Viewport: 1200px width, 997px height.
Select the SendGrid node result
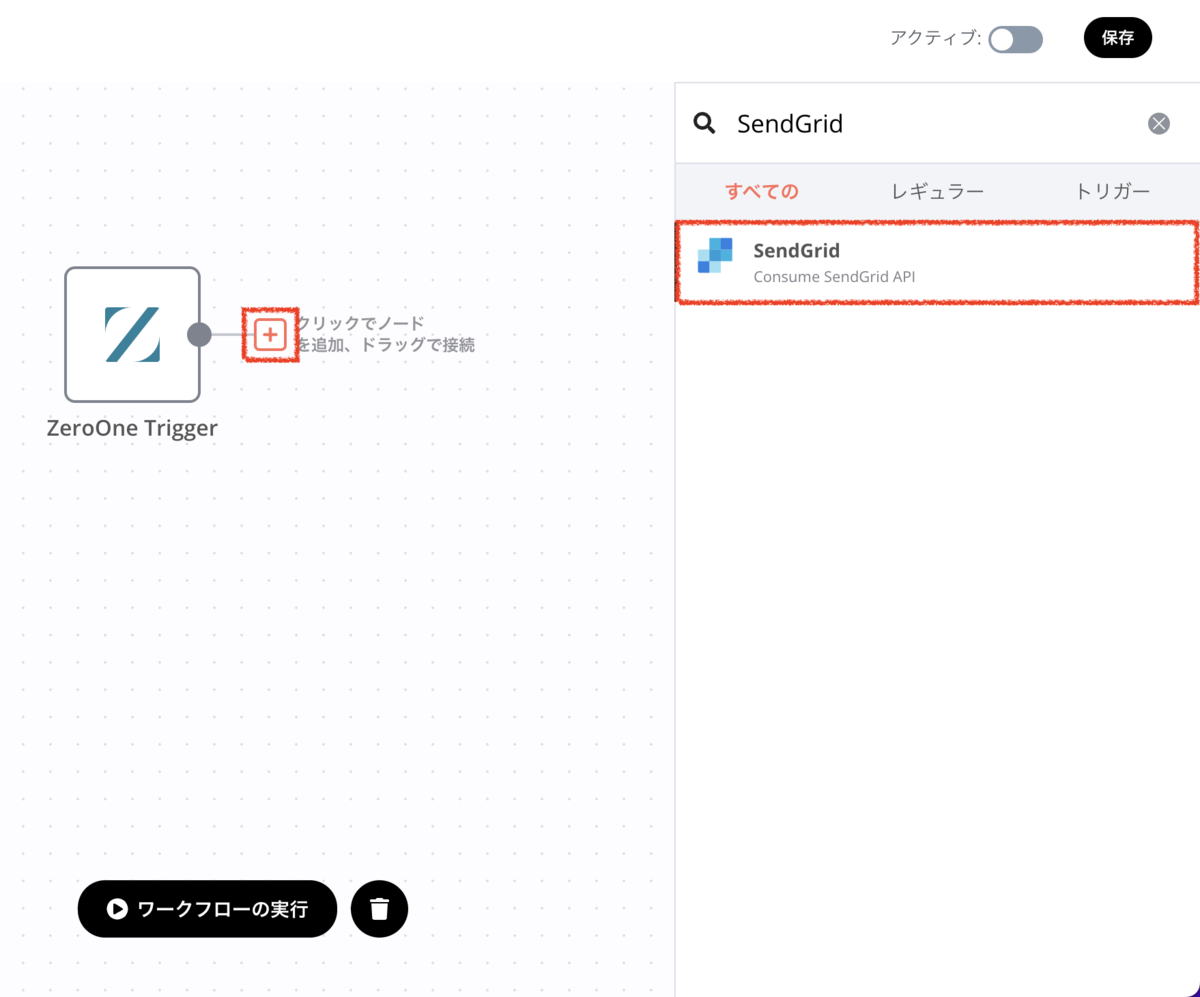pyautogui.click(x=937, y=262)
